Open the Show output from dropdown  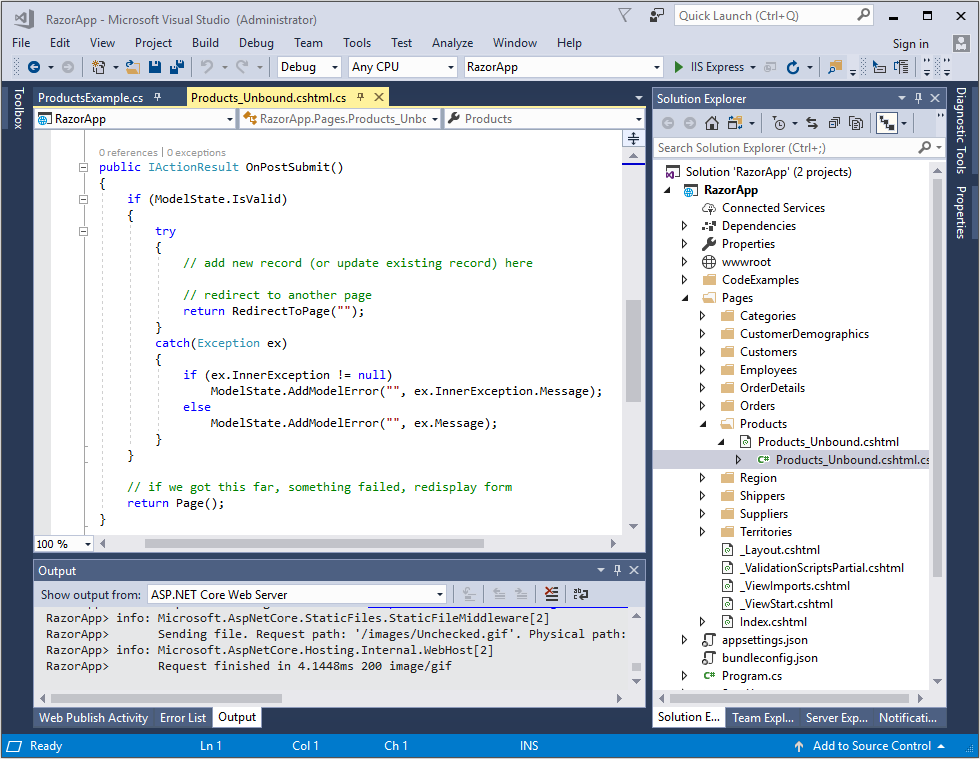pos(440,594)
